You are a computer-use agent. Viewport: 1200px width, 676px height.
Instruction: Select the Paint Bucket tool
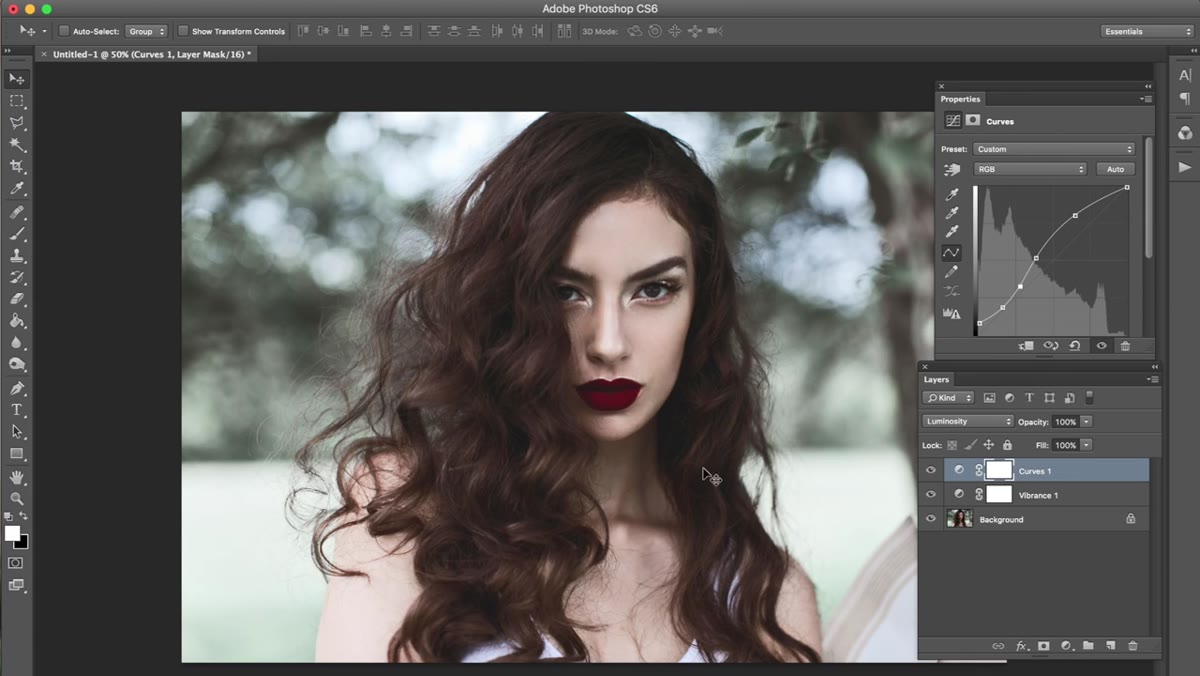17,321
